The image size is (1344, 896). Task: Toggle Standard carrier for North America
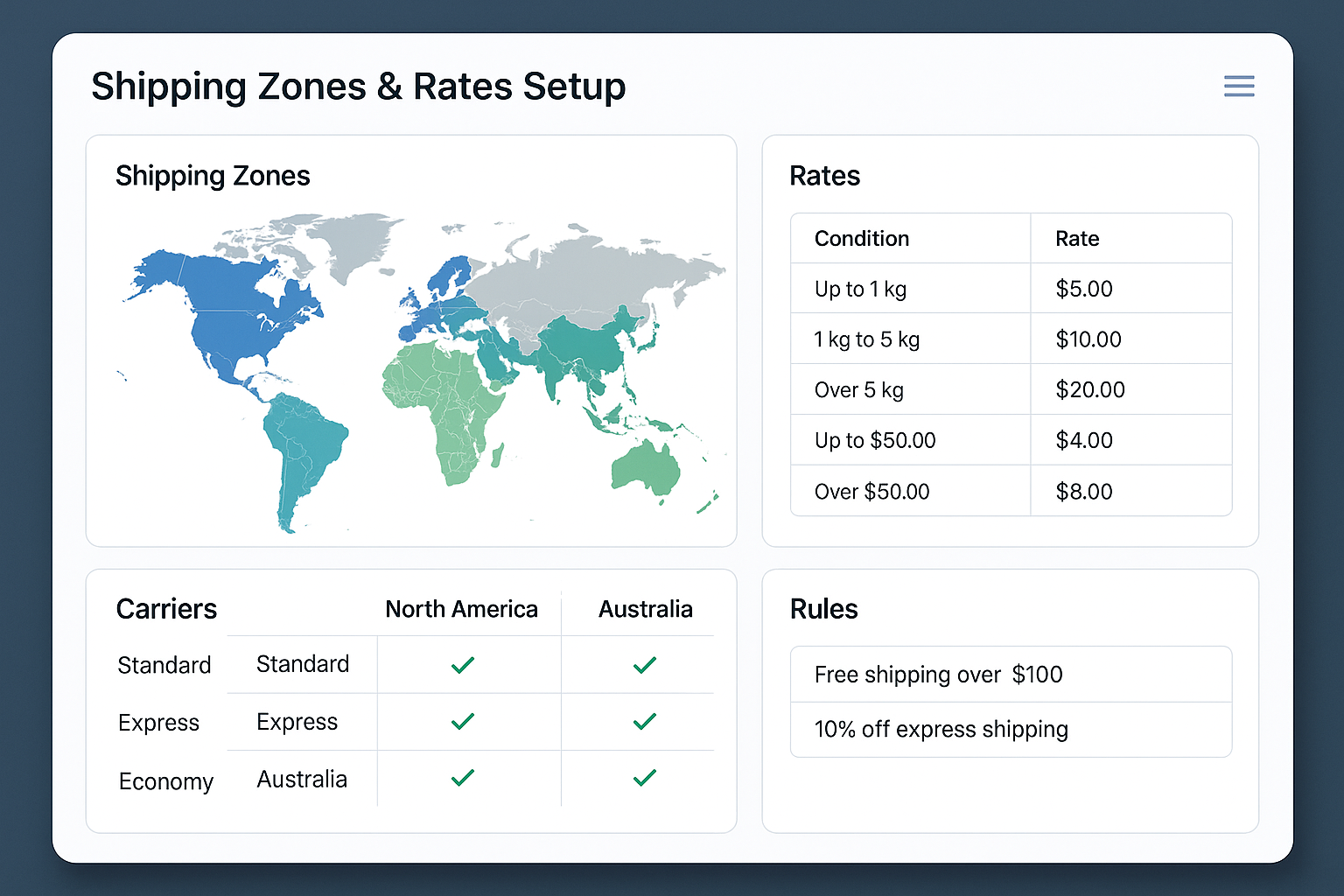click(463, 663)
